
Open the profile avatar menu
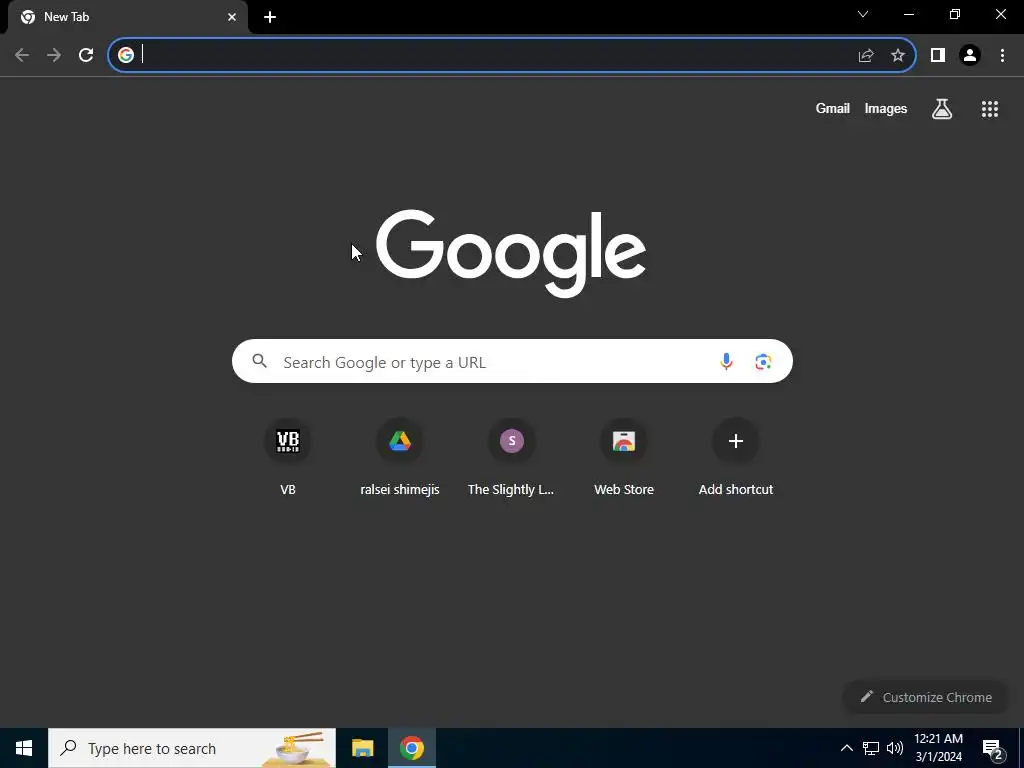(x=970, y=55)
